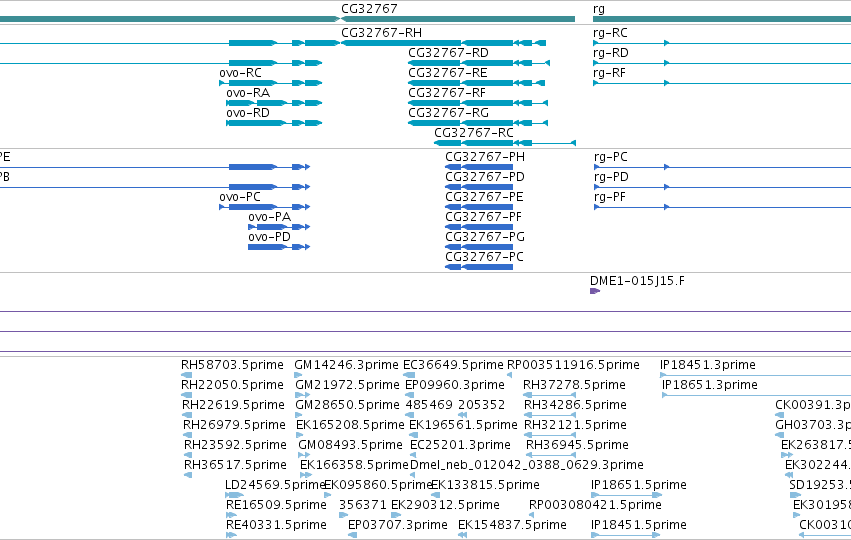Click the RH34286.5prime EST label
The width and height of the screenshot is (851, 540).
point(575,405)
